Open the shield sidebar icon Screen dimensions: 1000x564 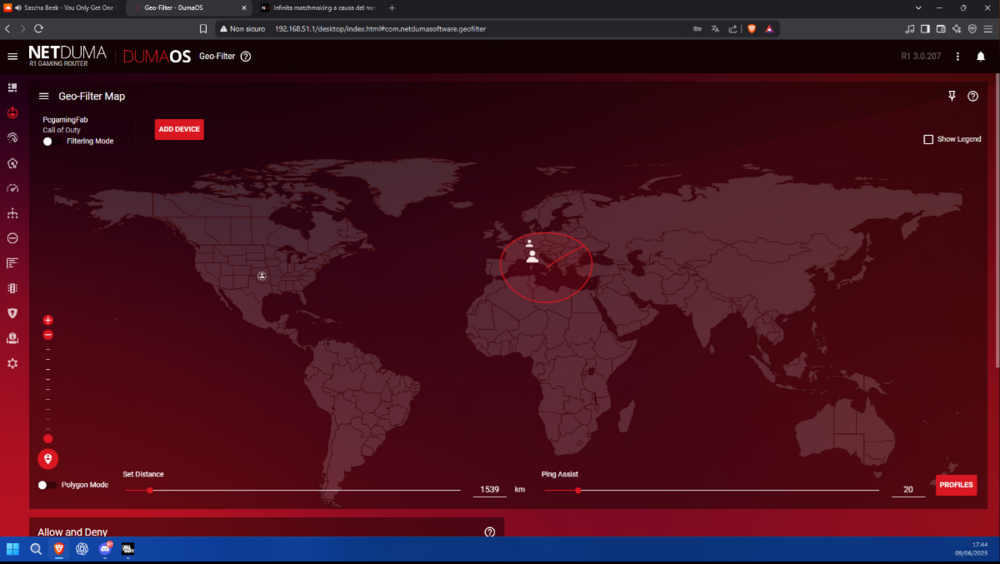click(12, 313)
